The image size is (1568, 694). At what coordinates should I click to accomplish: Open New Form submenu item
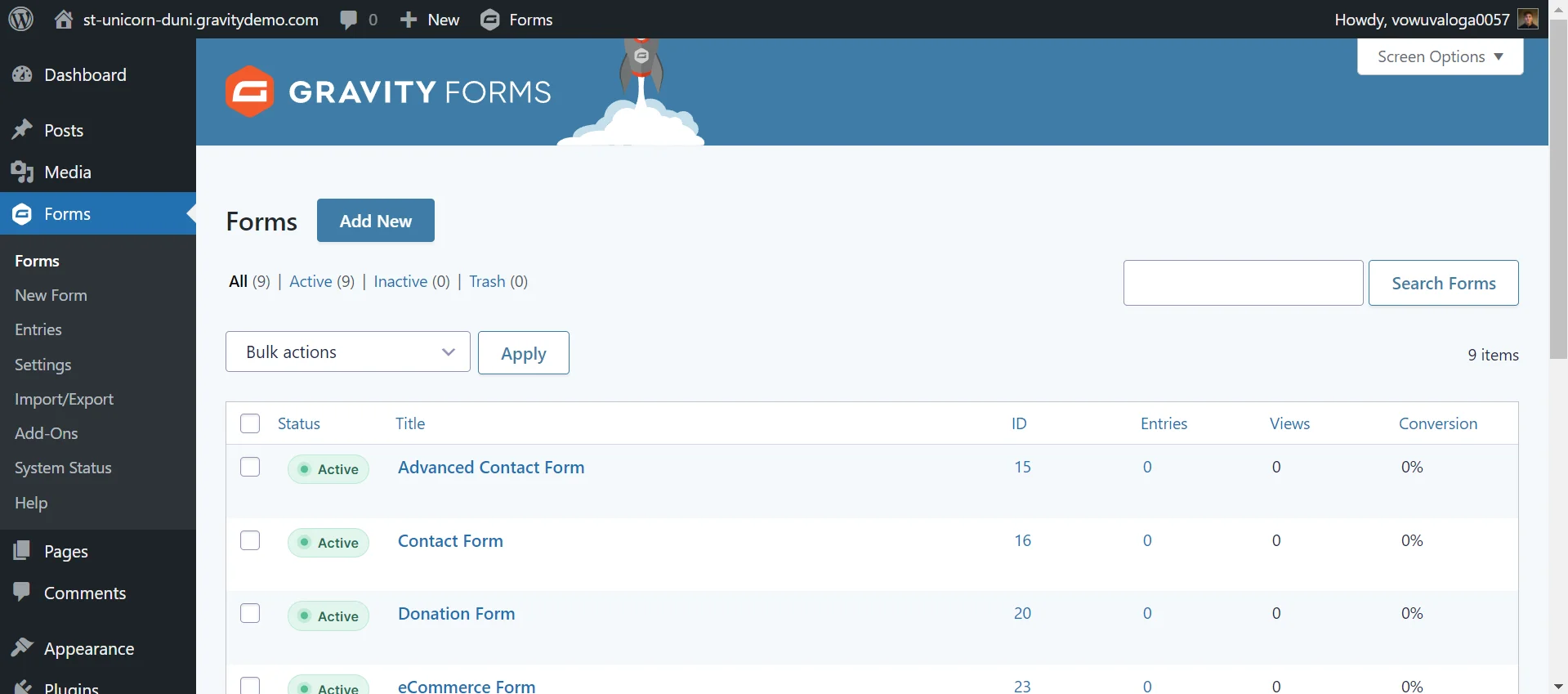(x=51, y=295)
